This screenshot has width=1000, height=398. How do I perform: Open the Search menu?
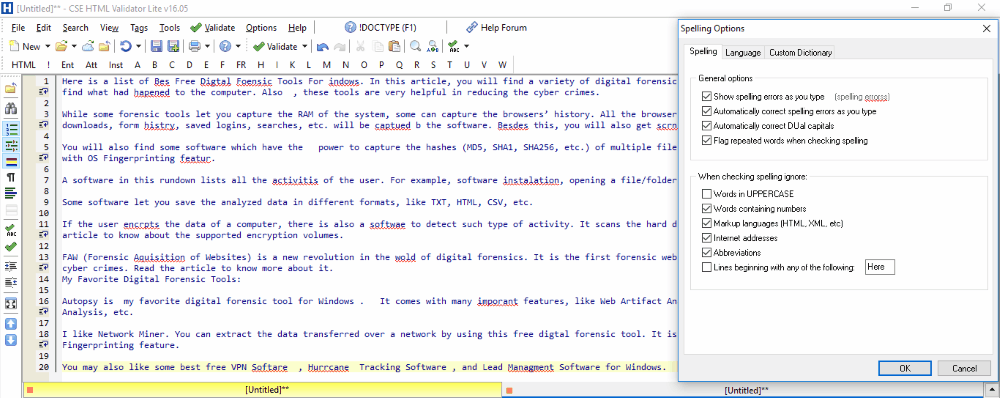[75, 28]
